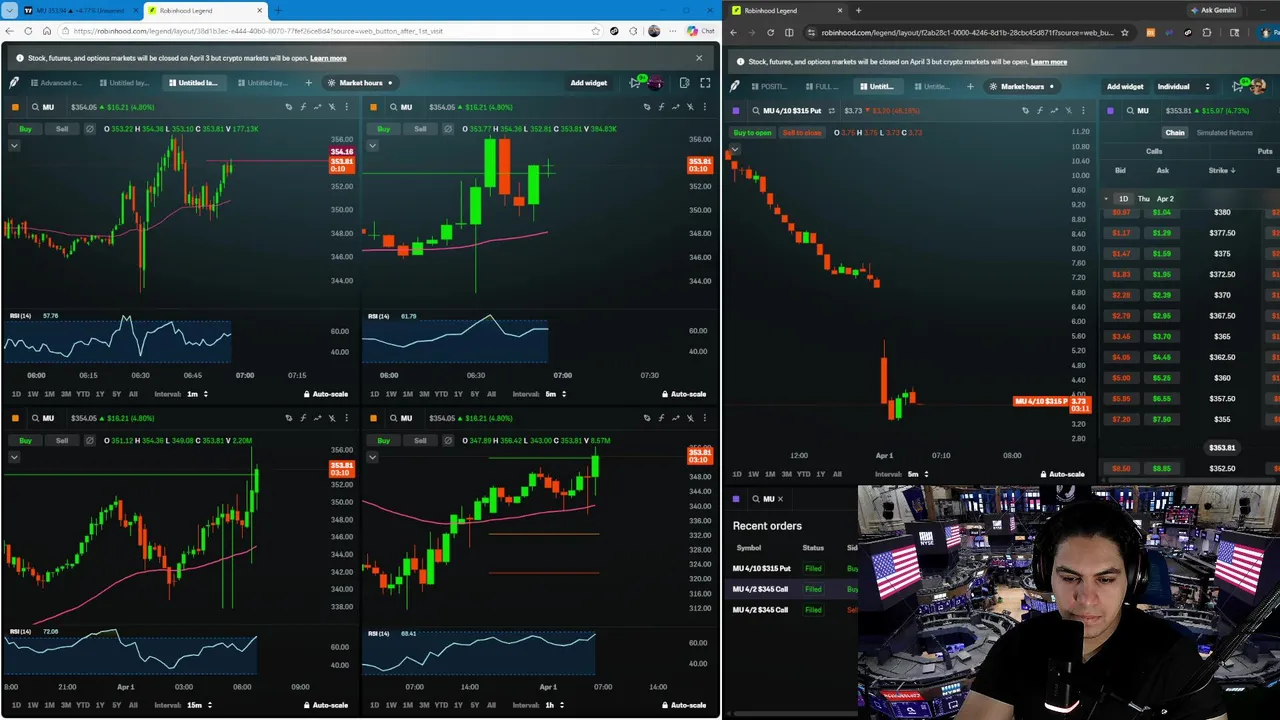
Task: Open indicators icon in 5m MU chart header
Action: pyautogui.click(x=661, y=107)
